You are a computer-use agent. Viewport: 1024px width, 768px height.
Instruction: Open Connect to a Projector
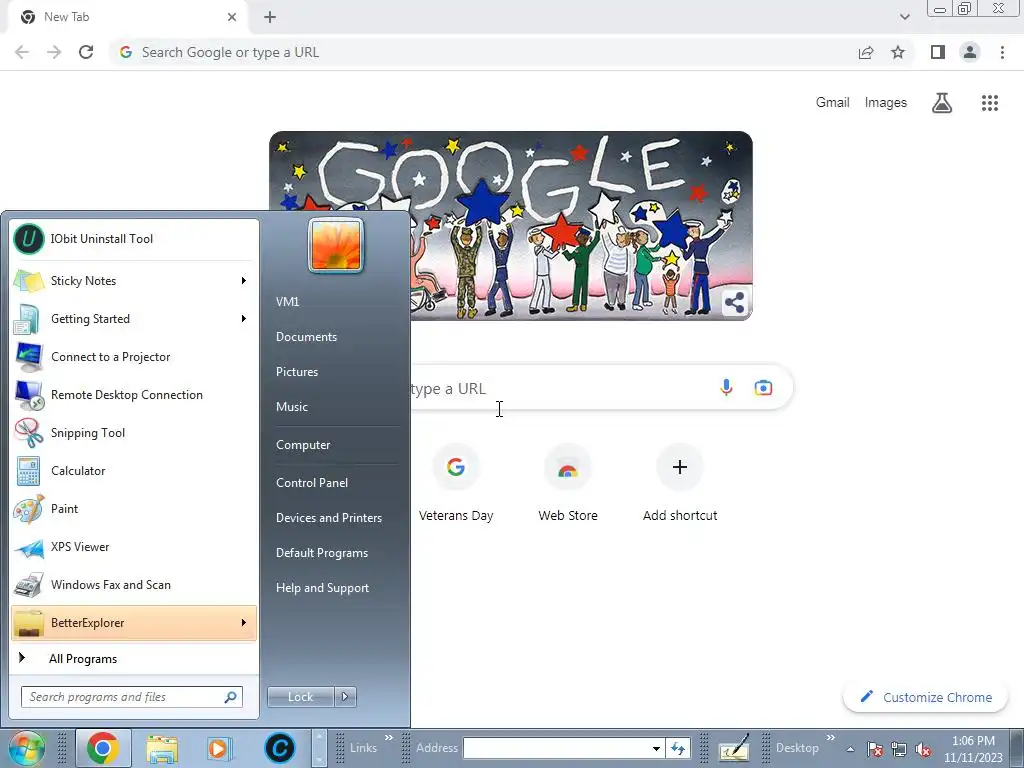coord(134,357)
